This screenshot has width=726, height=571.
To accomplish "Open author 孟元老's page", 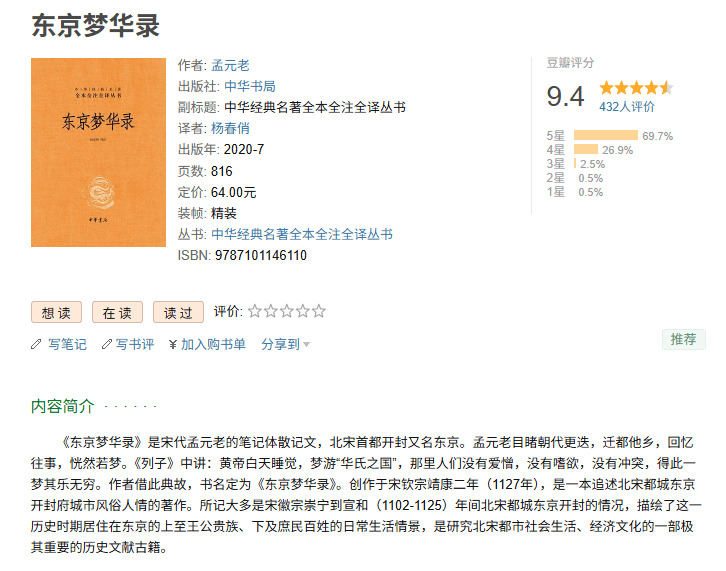I will click(x=230, y=65).
